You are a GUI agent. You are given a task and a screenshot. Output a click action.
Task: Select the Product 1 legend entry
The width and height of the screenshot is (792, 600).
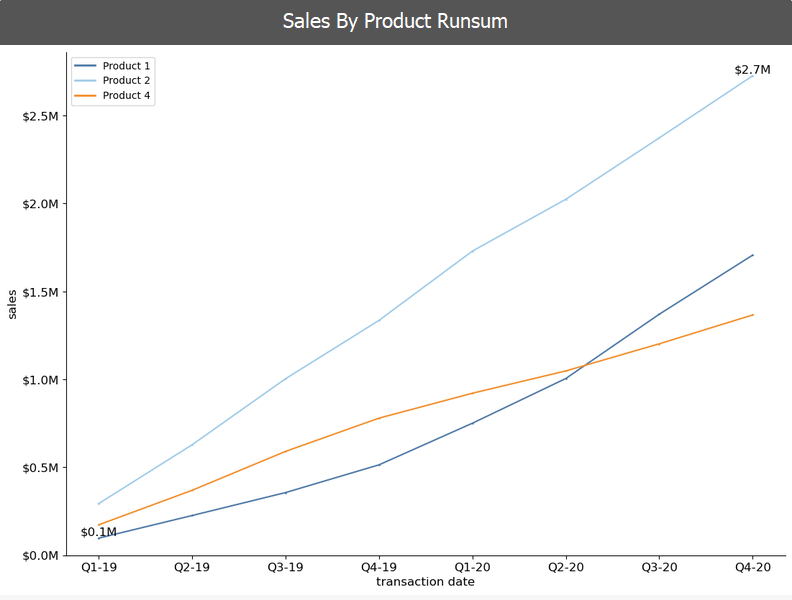(x=112, y=66)
